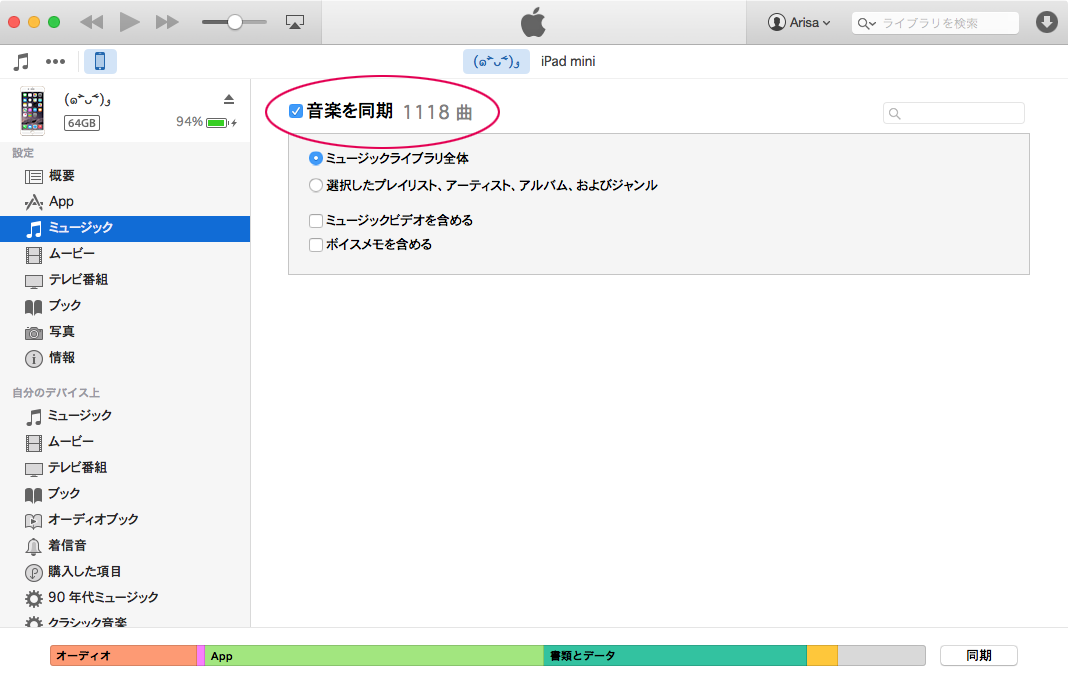Click the 1118 曲 song count

pyautogui.click(x=437, y=112)
